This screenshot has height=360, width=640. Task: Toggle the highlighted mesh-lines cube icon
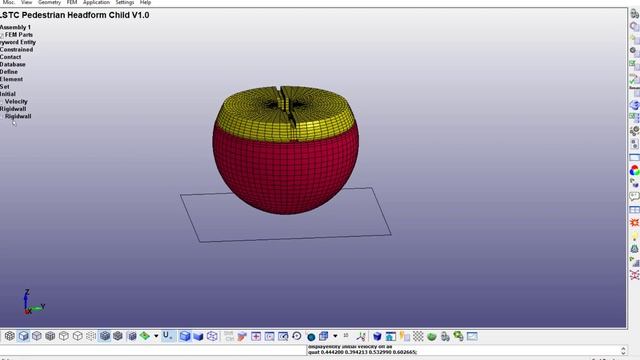click(104, 336)
